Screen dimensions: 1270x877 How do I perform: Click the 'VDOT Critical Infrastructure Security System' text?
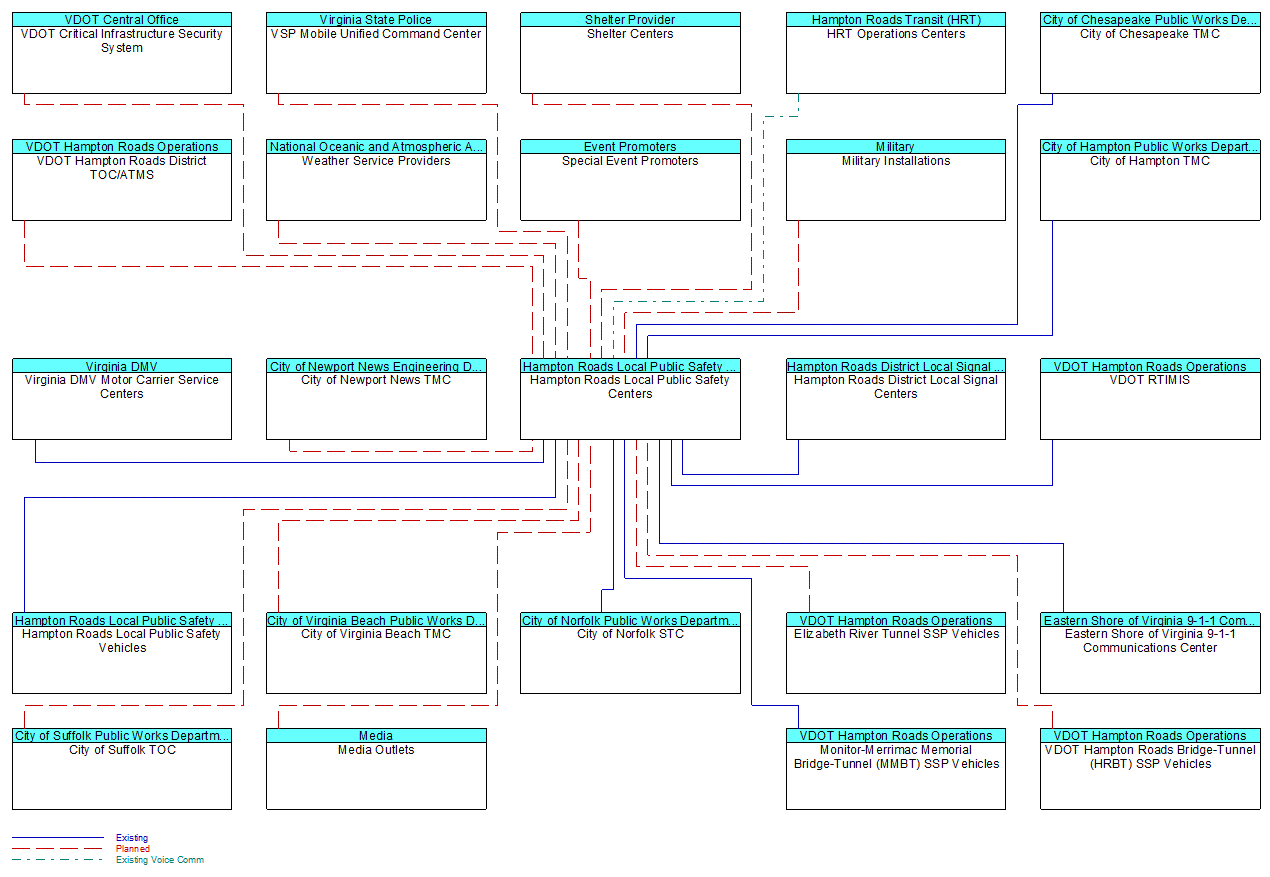click(x=122, y=41)
